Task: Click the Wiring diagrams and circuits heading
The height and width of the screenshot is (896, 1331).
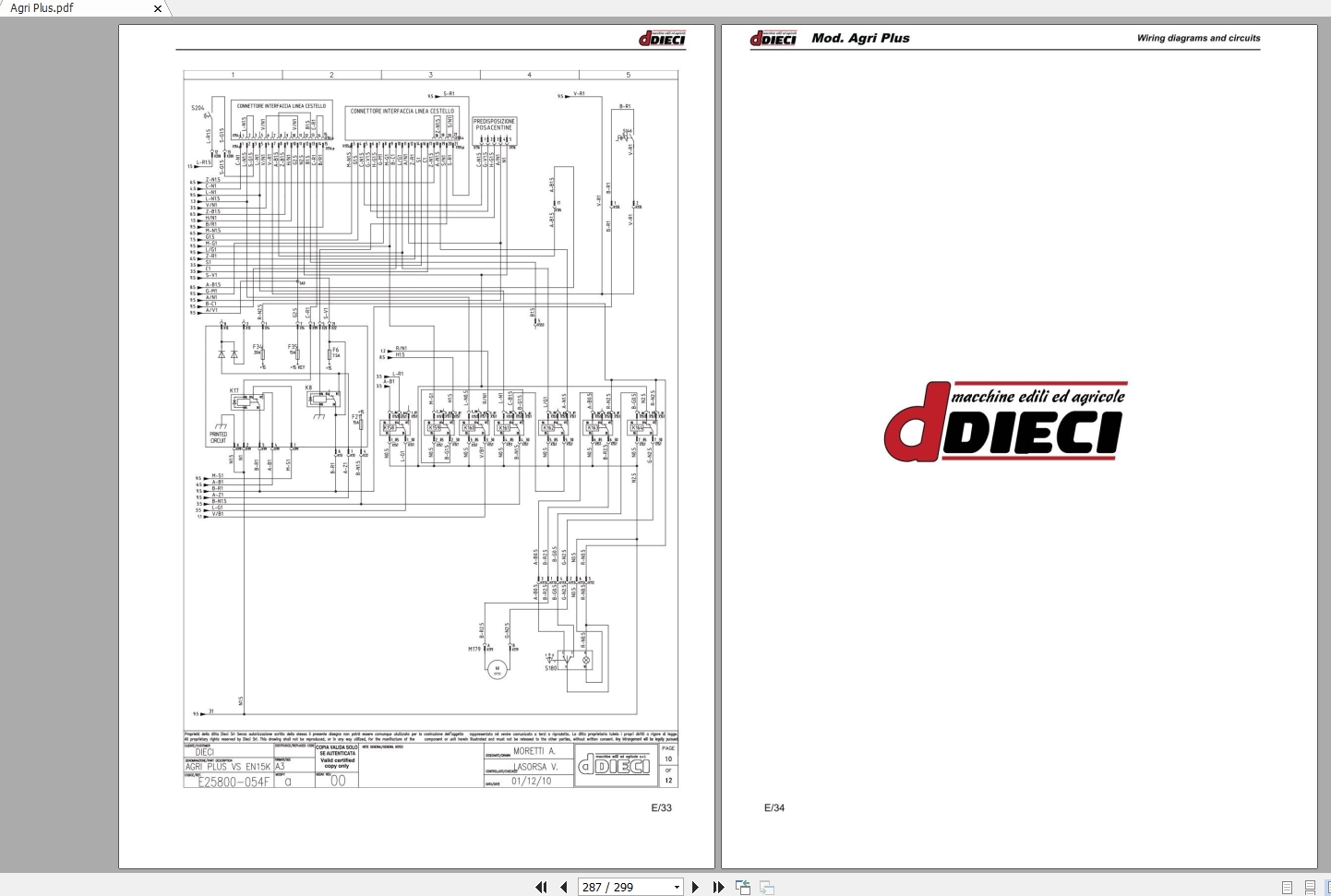Action: click(x=1198, y=38)
